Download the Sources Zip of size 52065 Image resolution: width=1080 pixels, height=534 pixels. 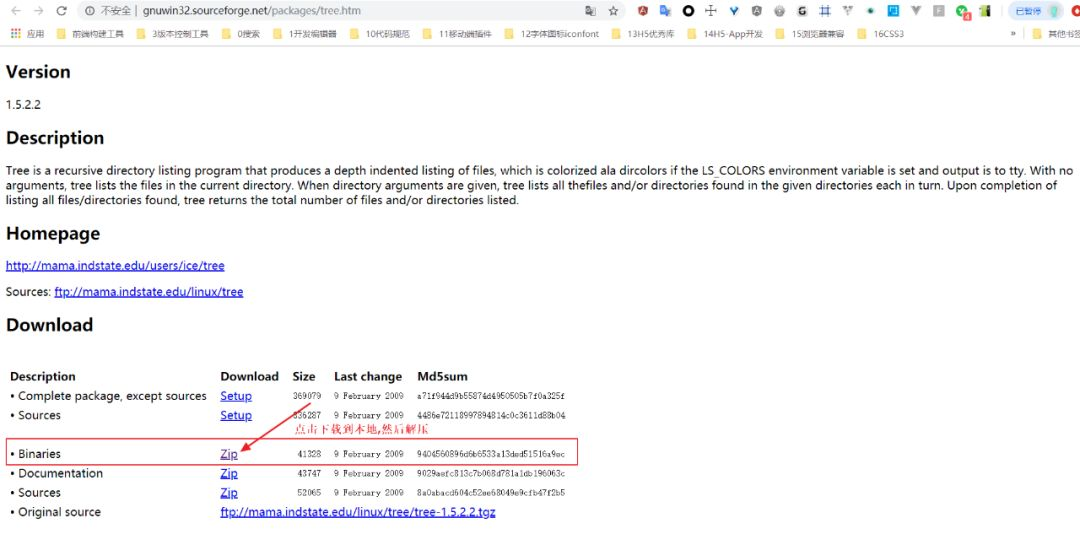tap(229, 493)
